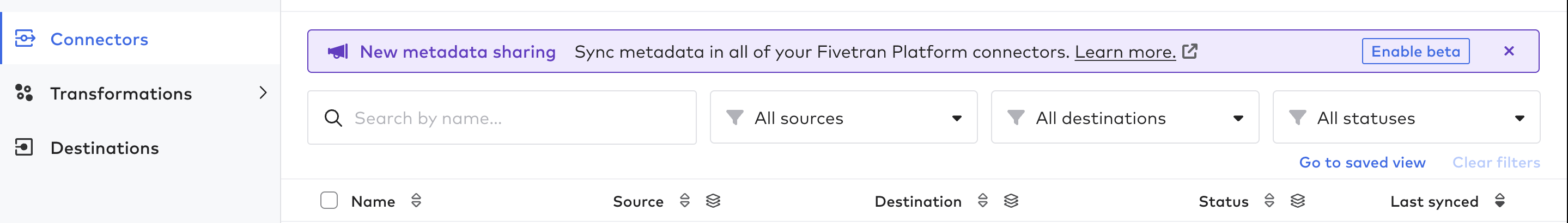The height and width of the screenshot is (223, 1568).
Task: Sort connectors by Destination column
Action: click(x=982, y=201)
